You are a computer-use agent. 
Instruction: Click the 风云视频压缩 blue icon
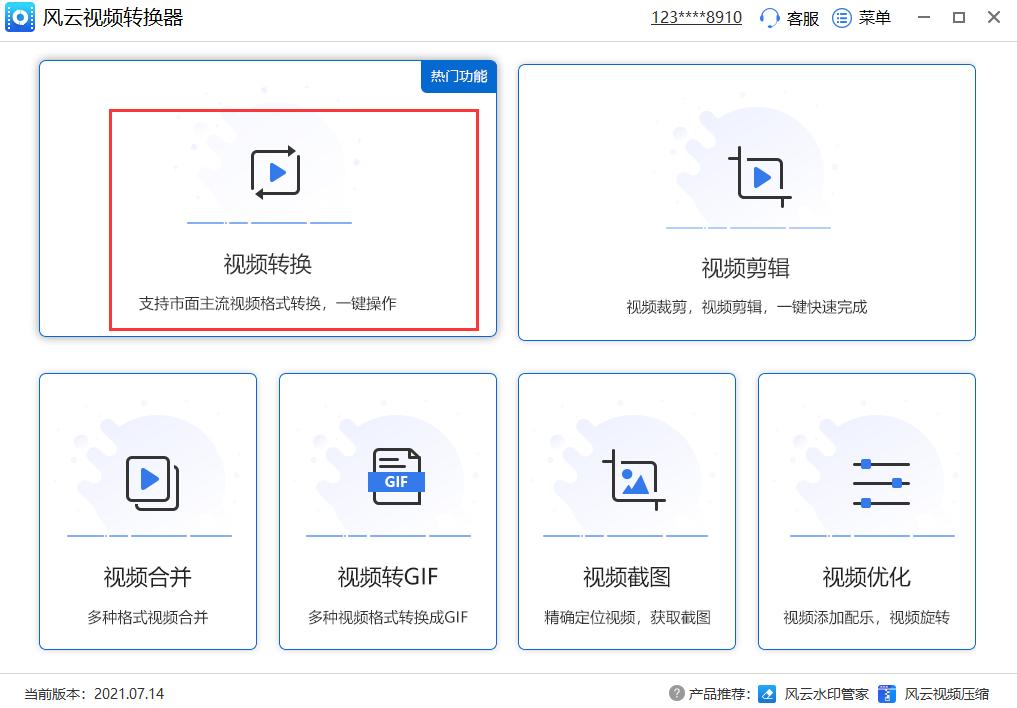(886, 692)
